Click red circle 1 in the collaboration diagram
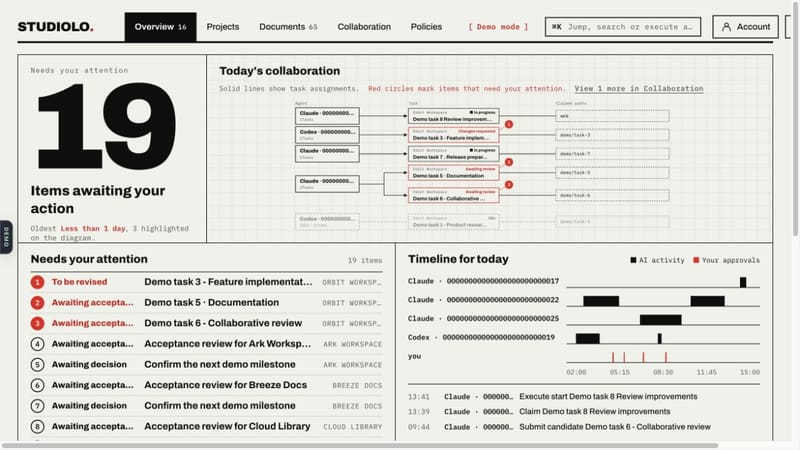This screenshot has height=450, width=800. point(509,124)
